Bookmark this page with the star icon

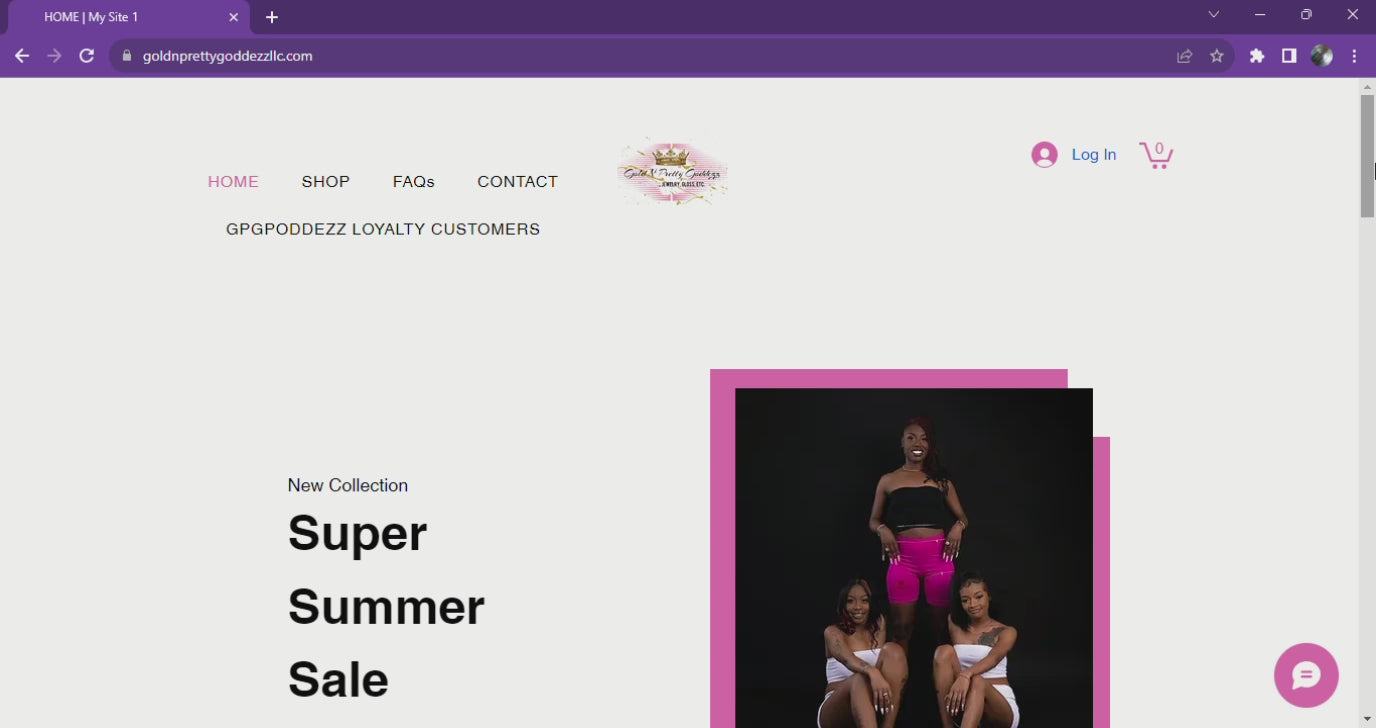tap(1217, 56)
